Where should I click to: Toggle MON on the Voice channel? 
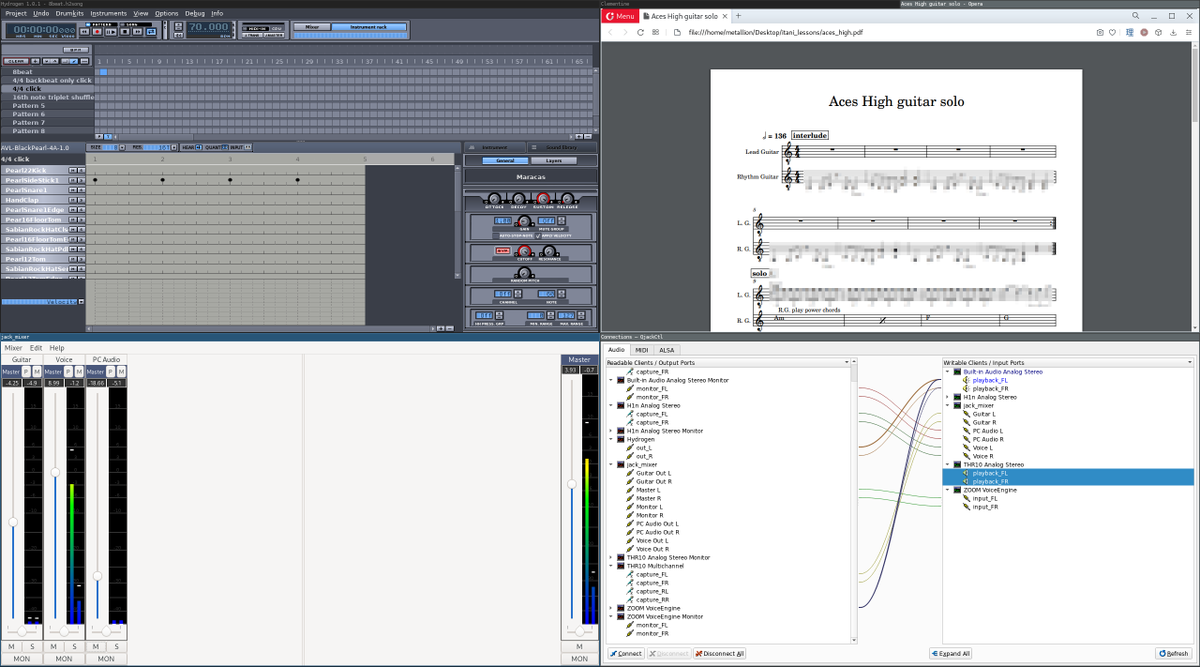(x=64, y=659)
